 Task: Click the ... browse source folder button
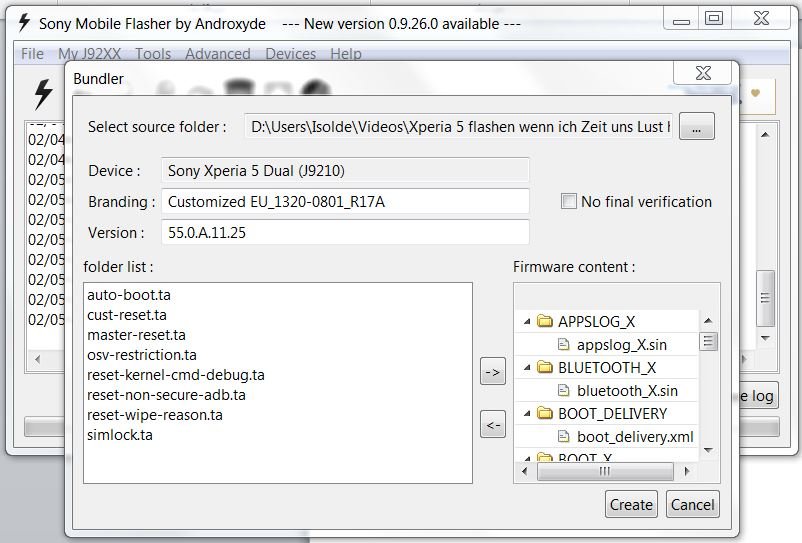point(697,126)
